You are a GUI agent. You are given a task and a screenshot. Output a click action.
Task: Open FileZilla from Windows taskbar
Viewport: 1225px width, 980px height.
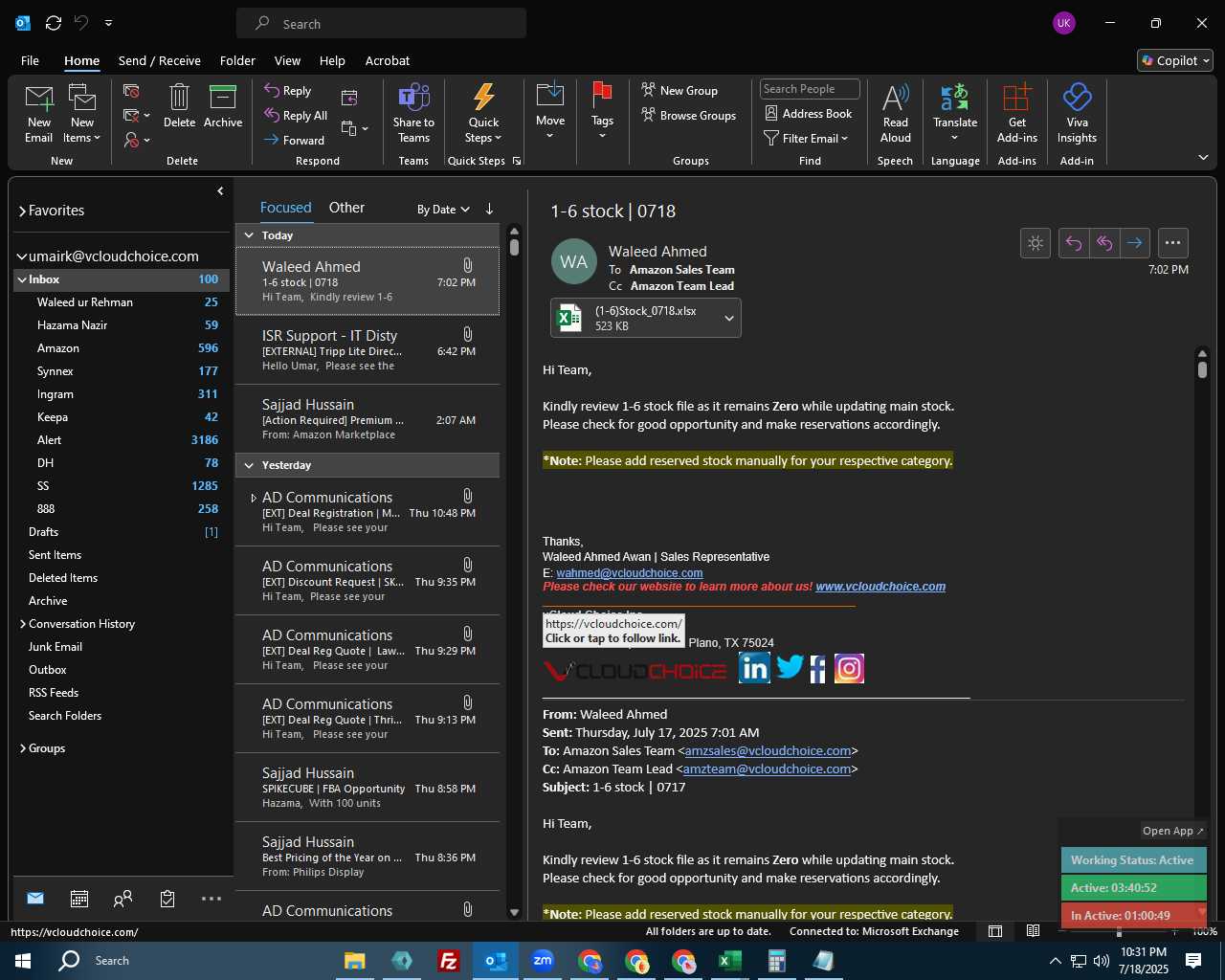pyautogui.click(x=448, y=961)
